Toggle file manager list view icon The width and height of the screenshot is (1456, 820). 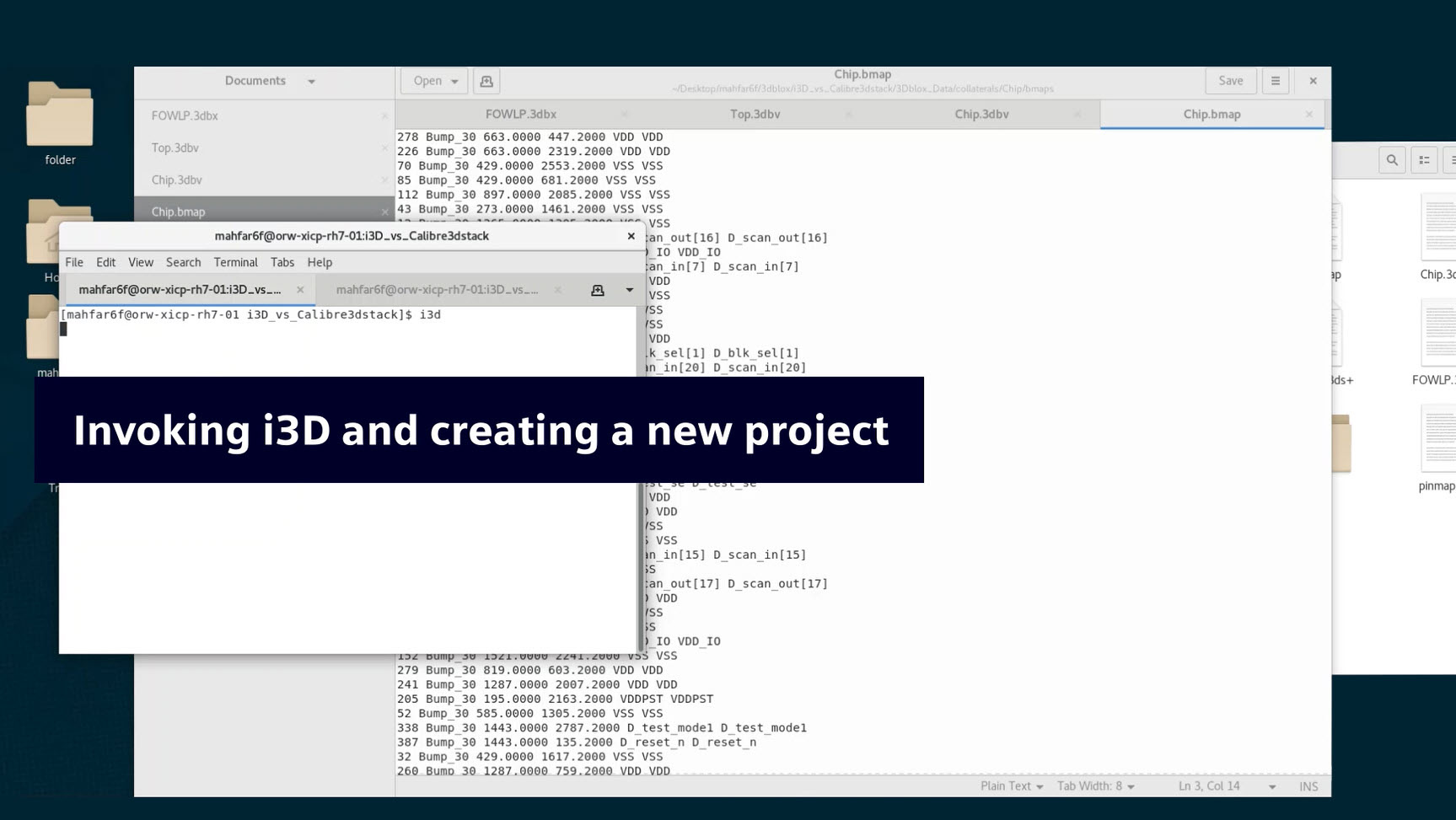1424,160
